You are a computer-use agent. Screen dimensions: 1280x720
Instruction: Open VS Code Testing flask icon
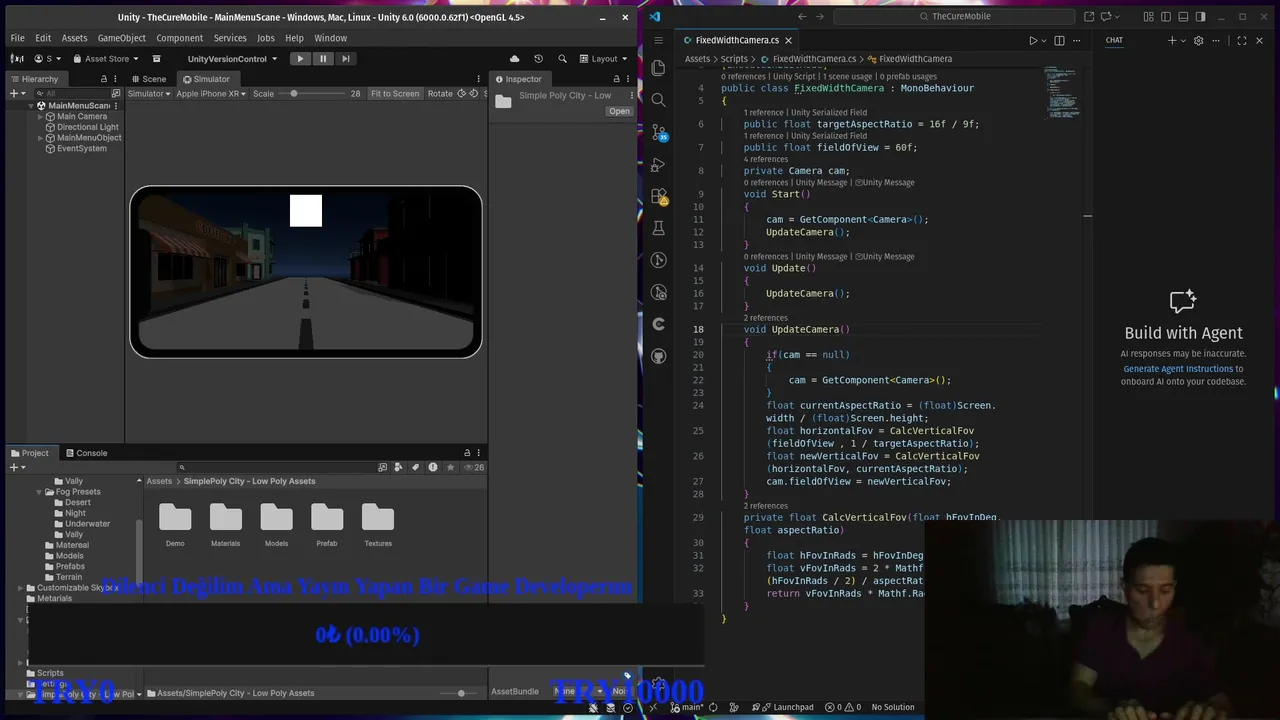pyautogui.click(x=658, y=228)
